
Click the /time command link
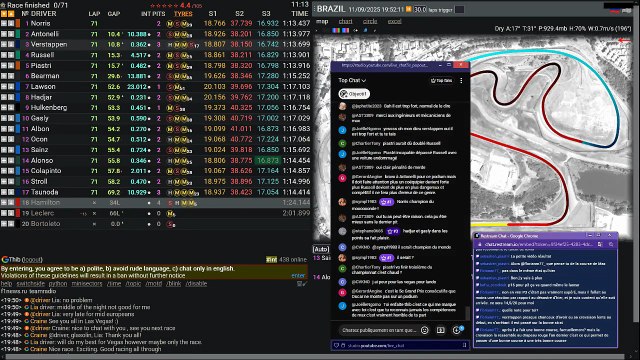point(114,284)
